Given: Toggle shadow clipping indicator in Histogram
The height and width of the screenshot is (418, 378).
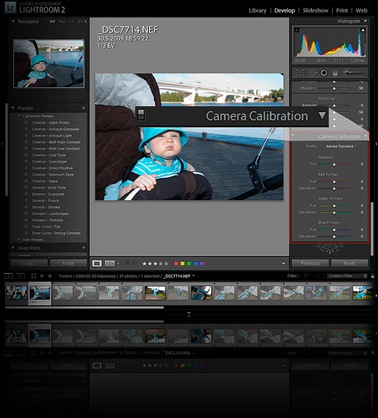Looking at the screenshot, I should (x=297, y=30).
